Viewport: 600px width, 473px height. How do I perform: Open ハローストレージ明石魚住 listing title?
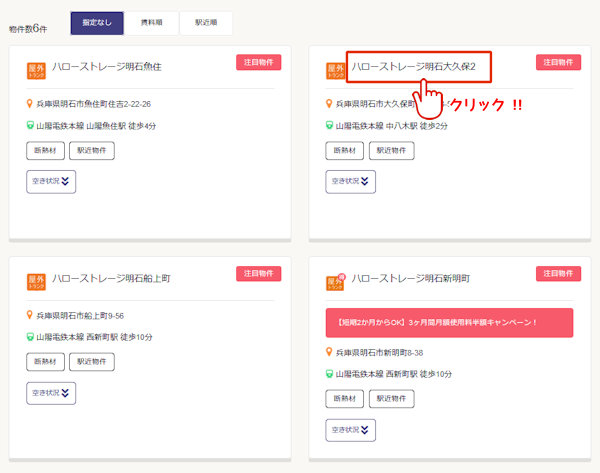(x=107, y=67)
